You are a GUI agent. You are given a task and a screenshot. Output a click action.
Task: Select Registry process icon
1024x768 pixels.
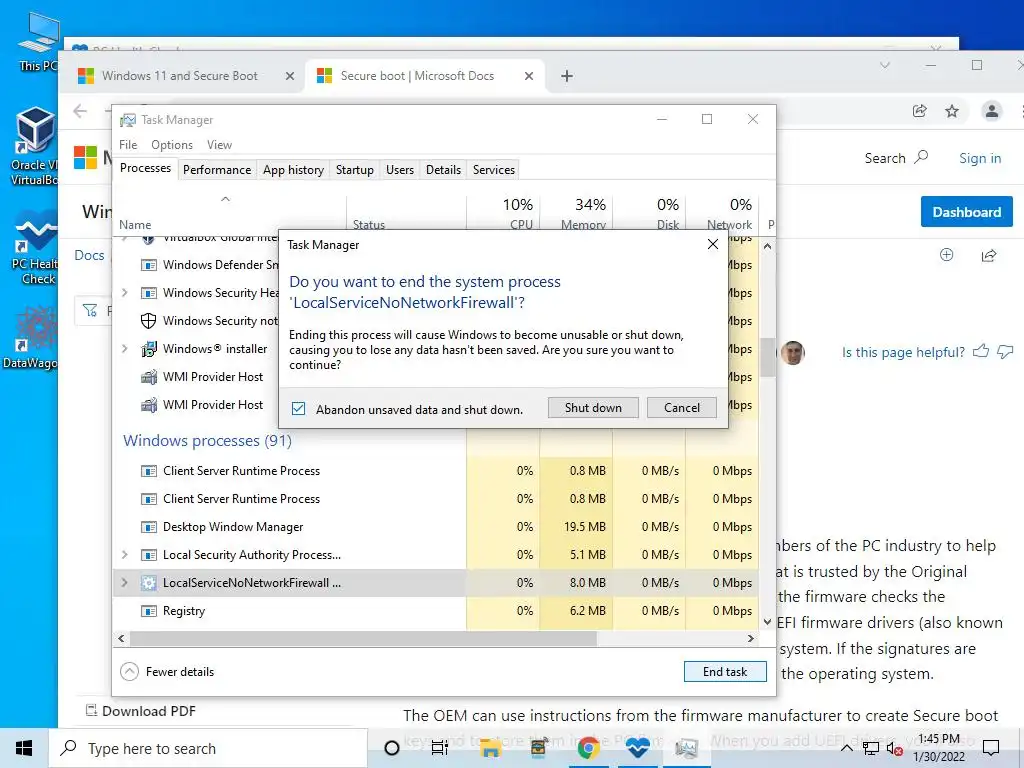tap(149, 611)
